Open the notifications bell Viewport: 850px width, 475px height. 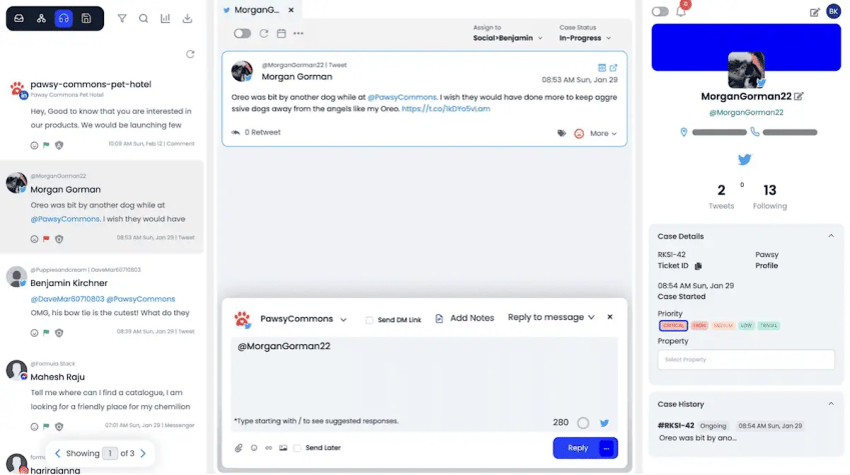[681, 11]
